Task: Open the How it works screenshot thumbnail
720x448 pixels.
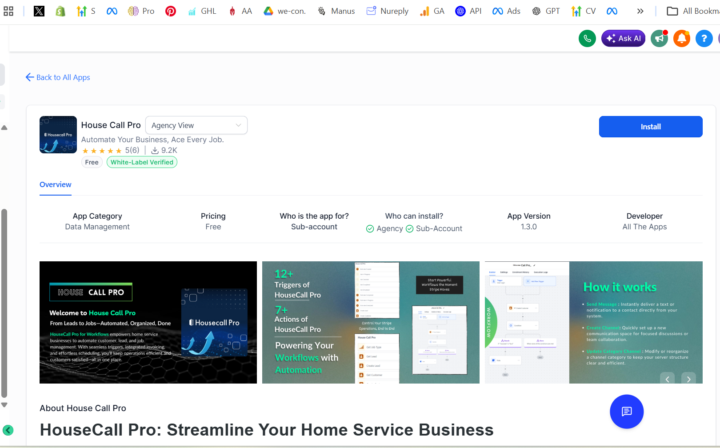Action: pyautogui.click(x=593, y=322)
